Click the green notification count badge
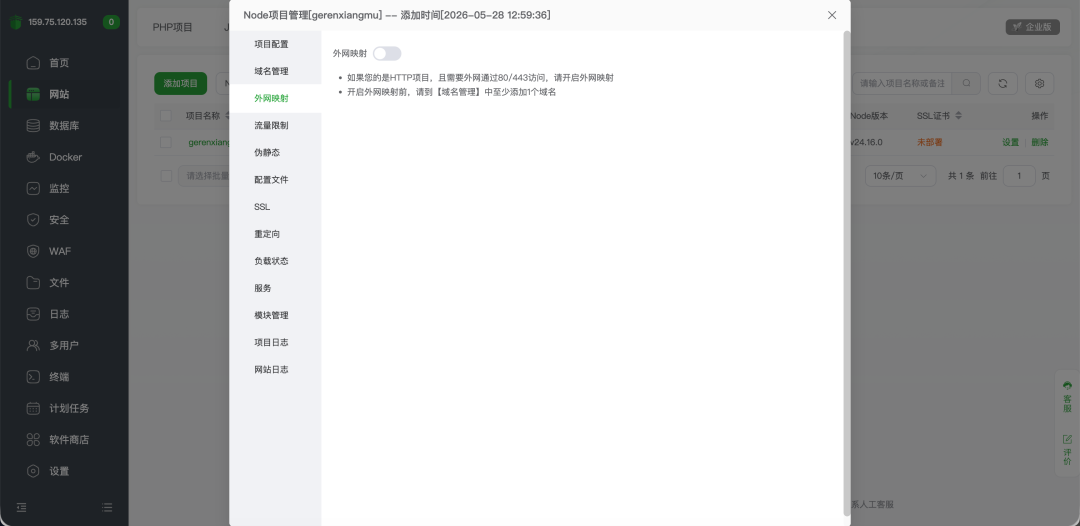The image size is (1080, 526). coord(111,22)
